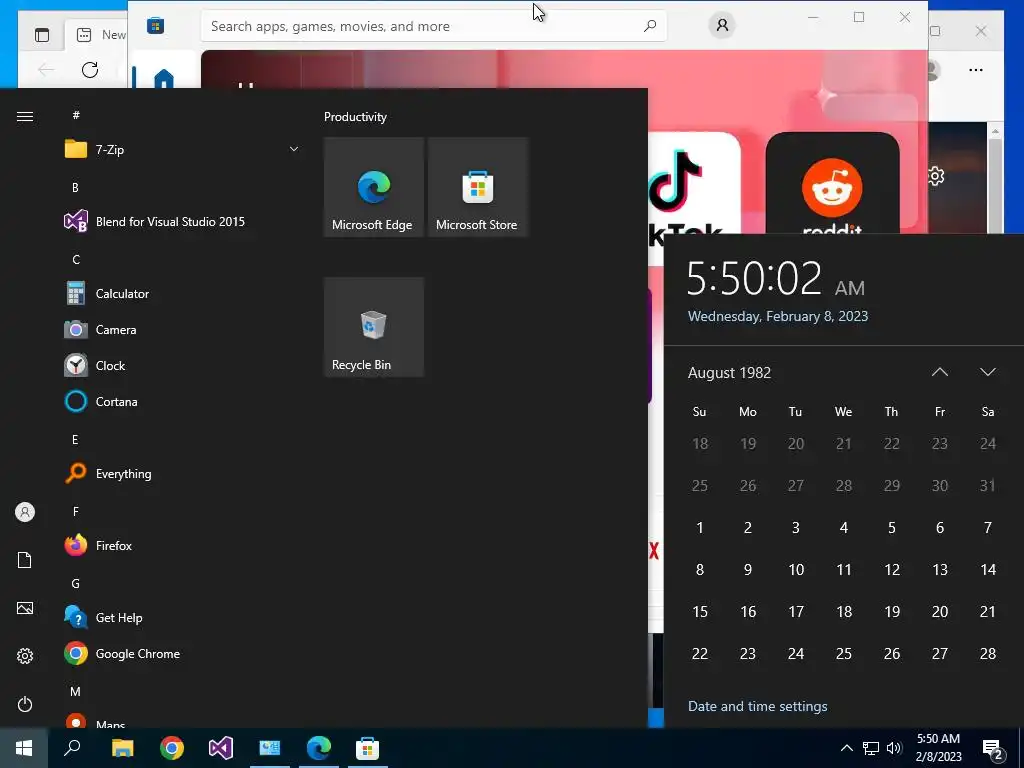This screenshot has width=1024, height=768.
Task: Select July 31 in the calendar
Action: pyautogui.click(x=987, y=485)
